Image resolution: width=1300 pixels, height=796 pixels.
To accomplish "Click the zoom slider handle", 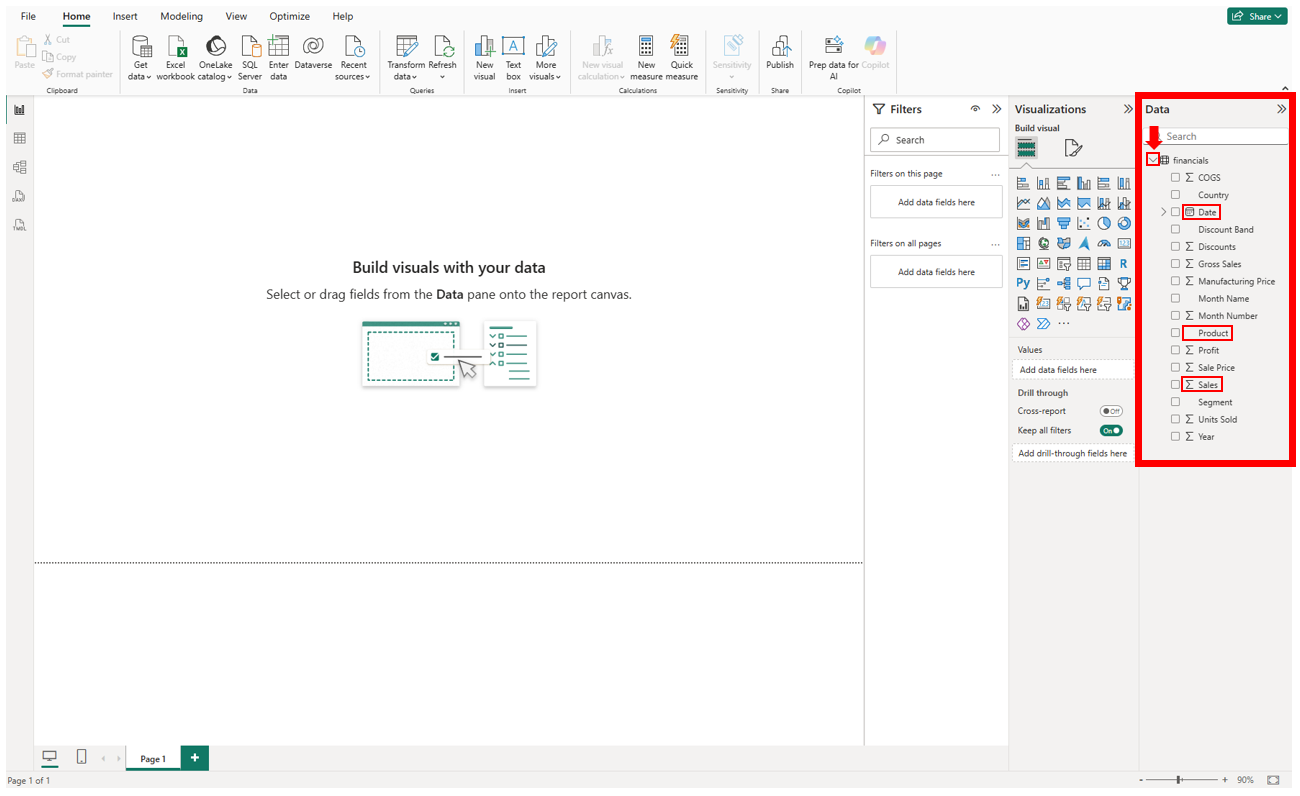I will pyautogui.click(x=1179, y=779).
